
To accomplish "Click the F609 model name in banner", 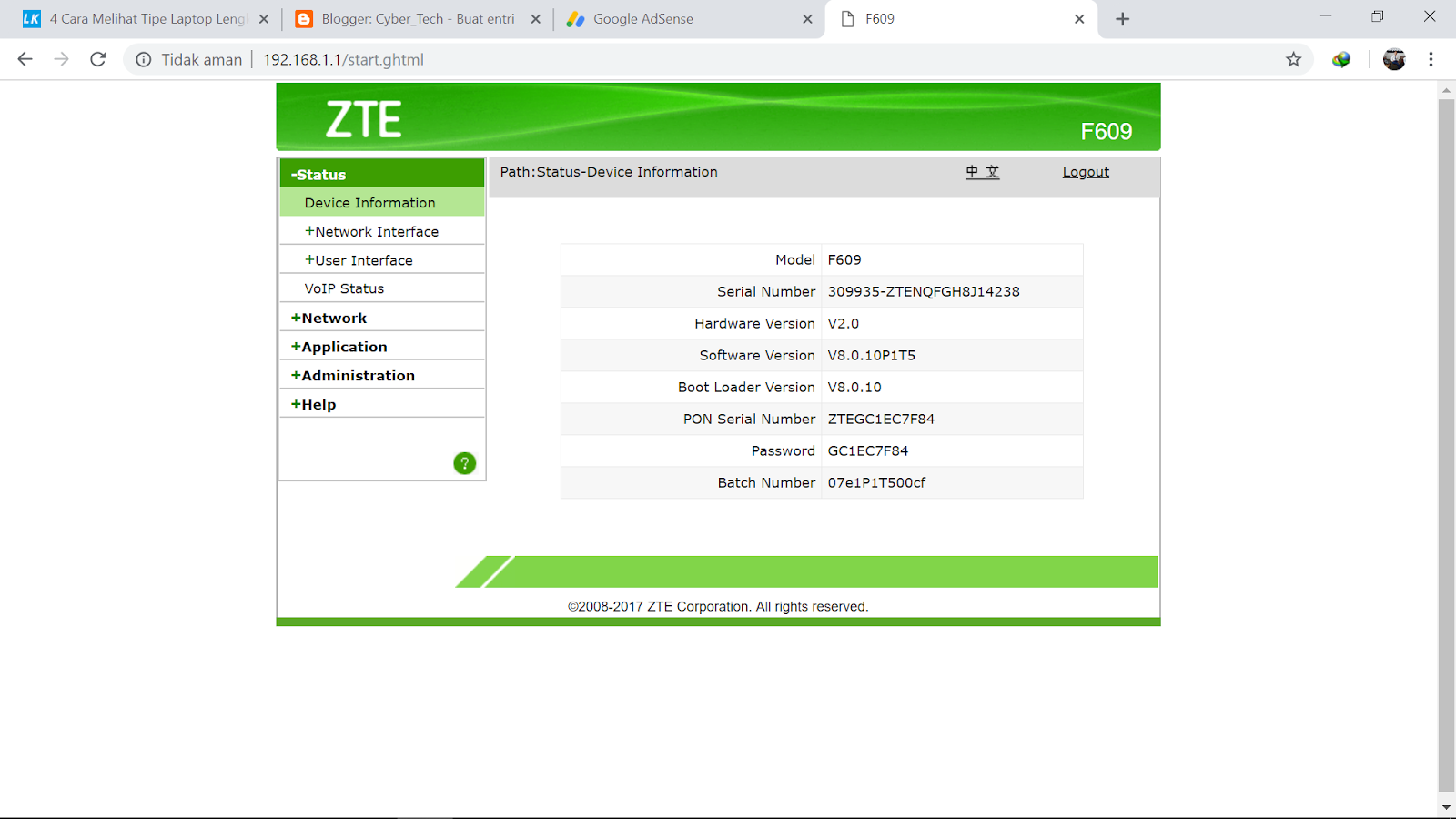I will click(x=1107, y=131).
